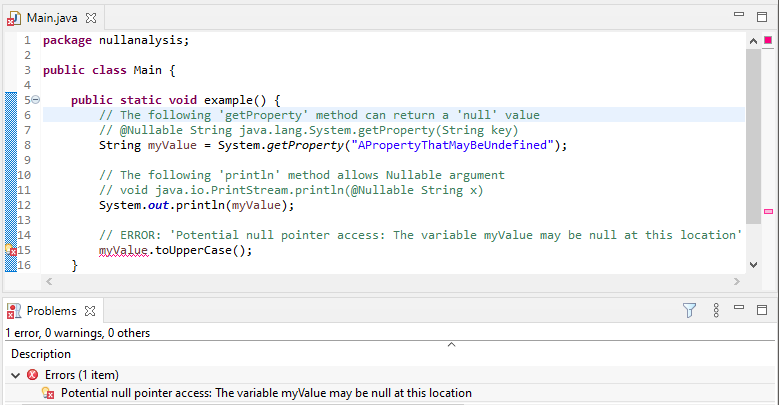The image size is (779, 405).
Task: Open the Problems view filter
Action: pyautogui.click(x=690, y=311)
